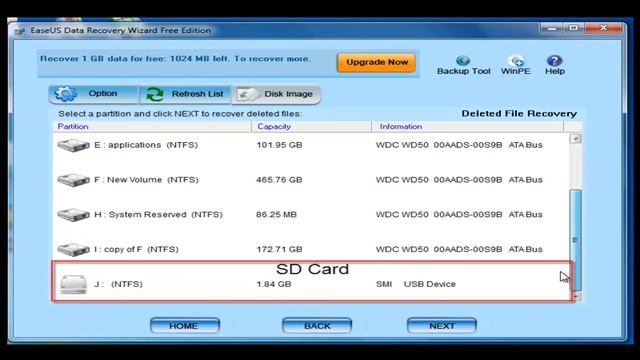
Task: Go to the HOME screen button
Action: click(184, 326)
